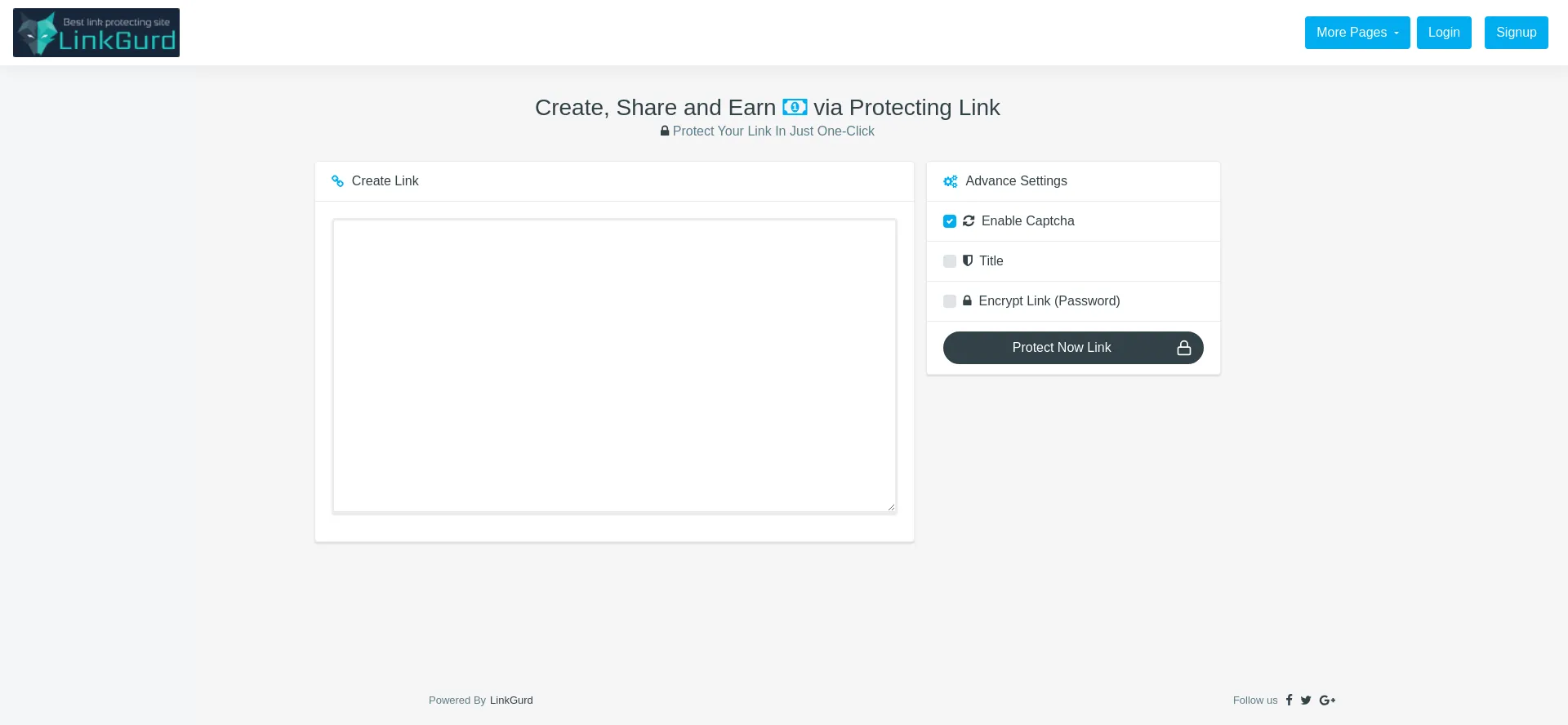Click the padlock icon beside Encrypt Link
The image size is (1568, 725).
[x=967, y=300]
